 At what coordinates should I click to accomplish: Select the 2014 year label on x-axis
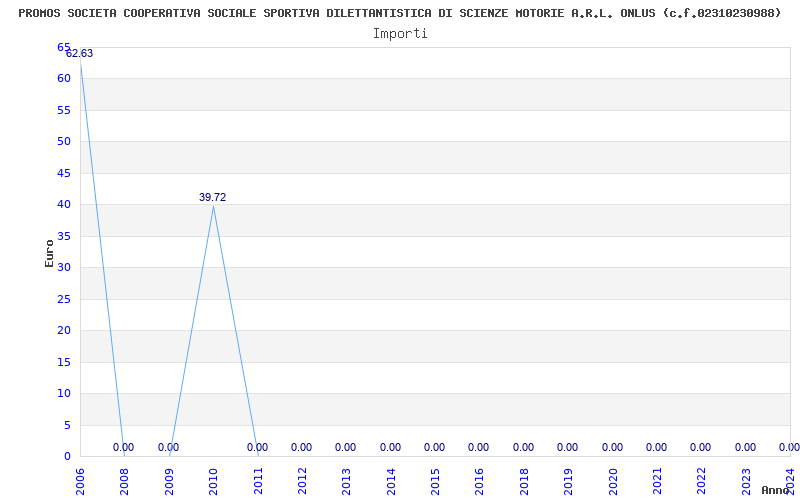391,481
